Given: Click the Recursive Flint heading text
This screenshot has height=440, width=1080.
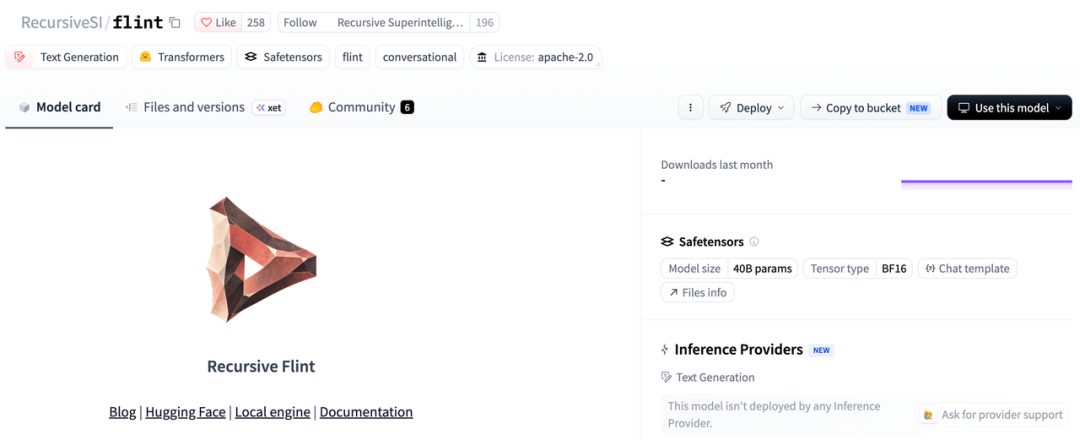Looking at the screenshot, I should pos(261,366).
